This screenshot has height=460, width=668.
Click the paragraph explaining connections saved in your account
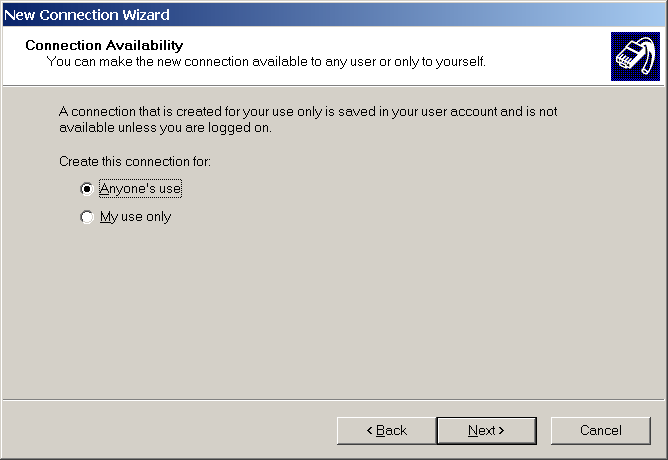(x=308, y=112)
